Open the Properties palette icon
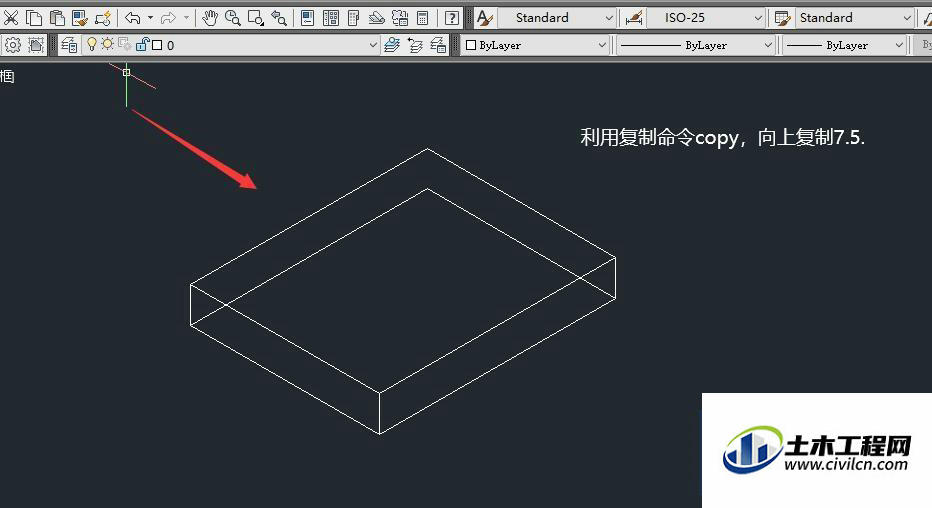Viewport: 932px width, 508px height. click(307, 18)
